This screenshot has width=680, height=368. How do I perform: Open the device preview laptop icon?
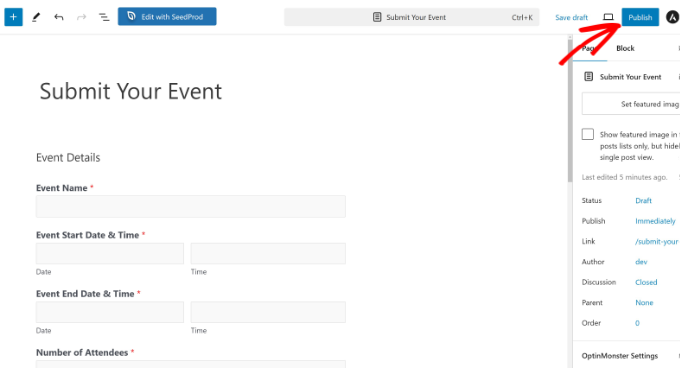pyautogui.click(x=608, y=17)
